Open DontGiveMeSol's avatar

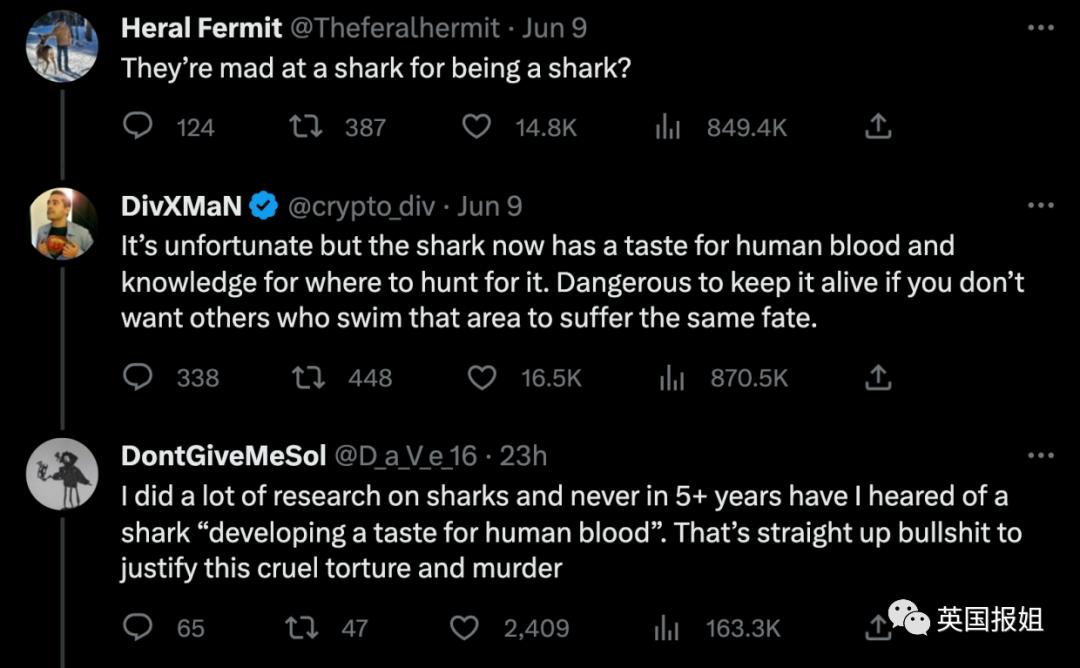click(x=62, y=474)
